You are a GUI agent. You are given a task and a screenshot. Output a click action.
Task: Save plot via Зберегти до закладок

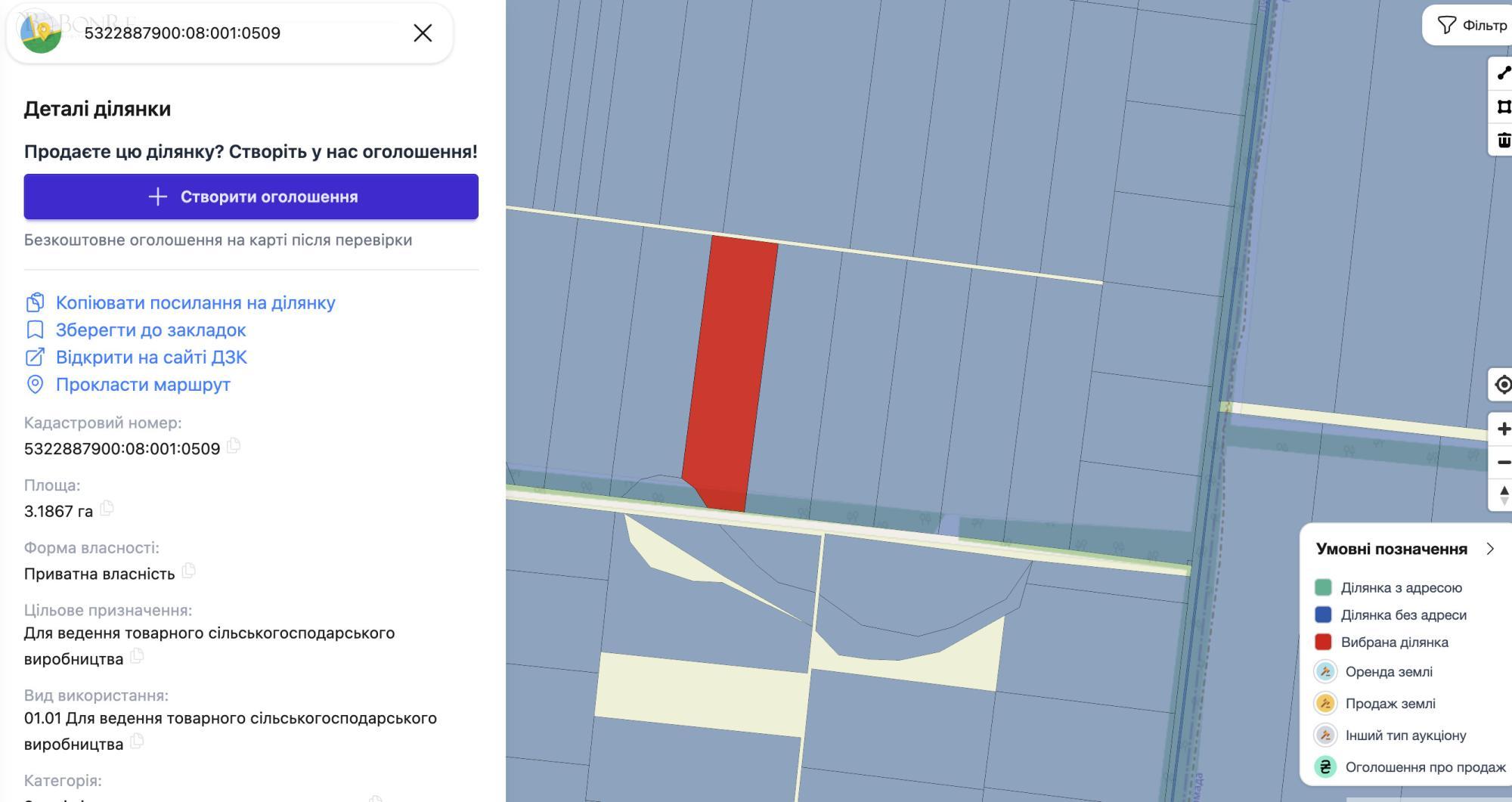pos(150,330)
